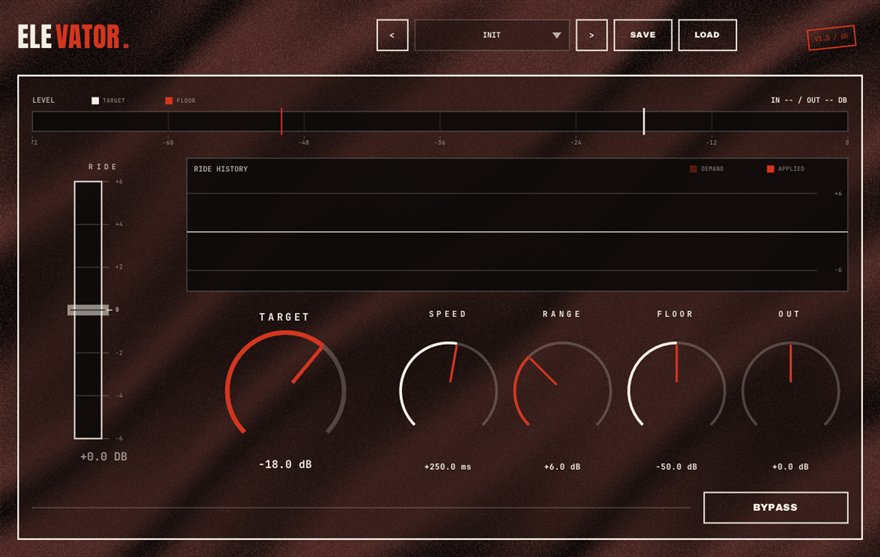Click the -24 tick on the level scale
This screenshot has height=557, width=880.
[x=576, y=143]
